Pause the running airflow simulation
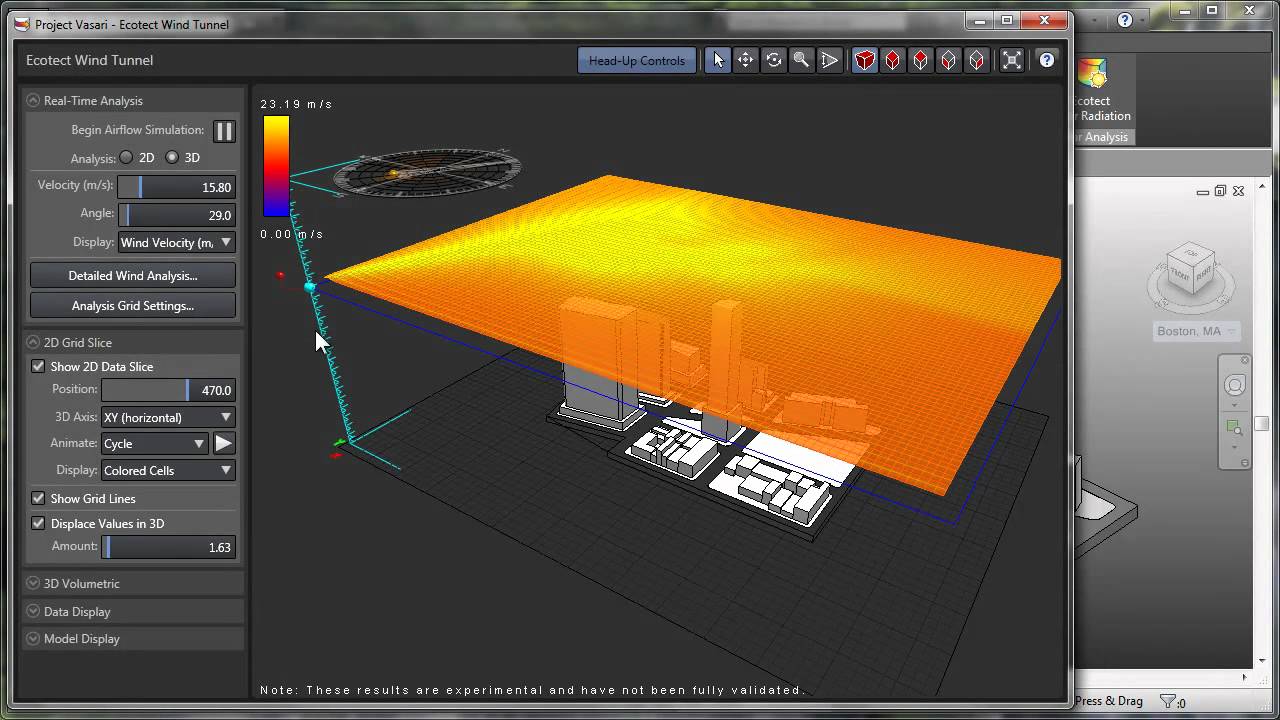The width and height of the screenshot is (1280, 720). (x=224, y=130)
